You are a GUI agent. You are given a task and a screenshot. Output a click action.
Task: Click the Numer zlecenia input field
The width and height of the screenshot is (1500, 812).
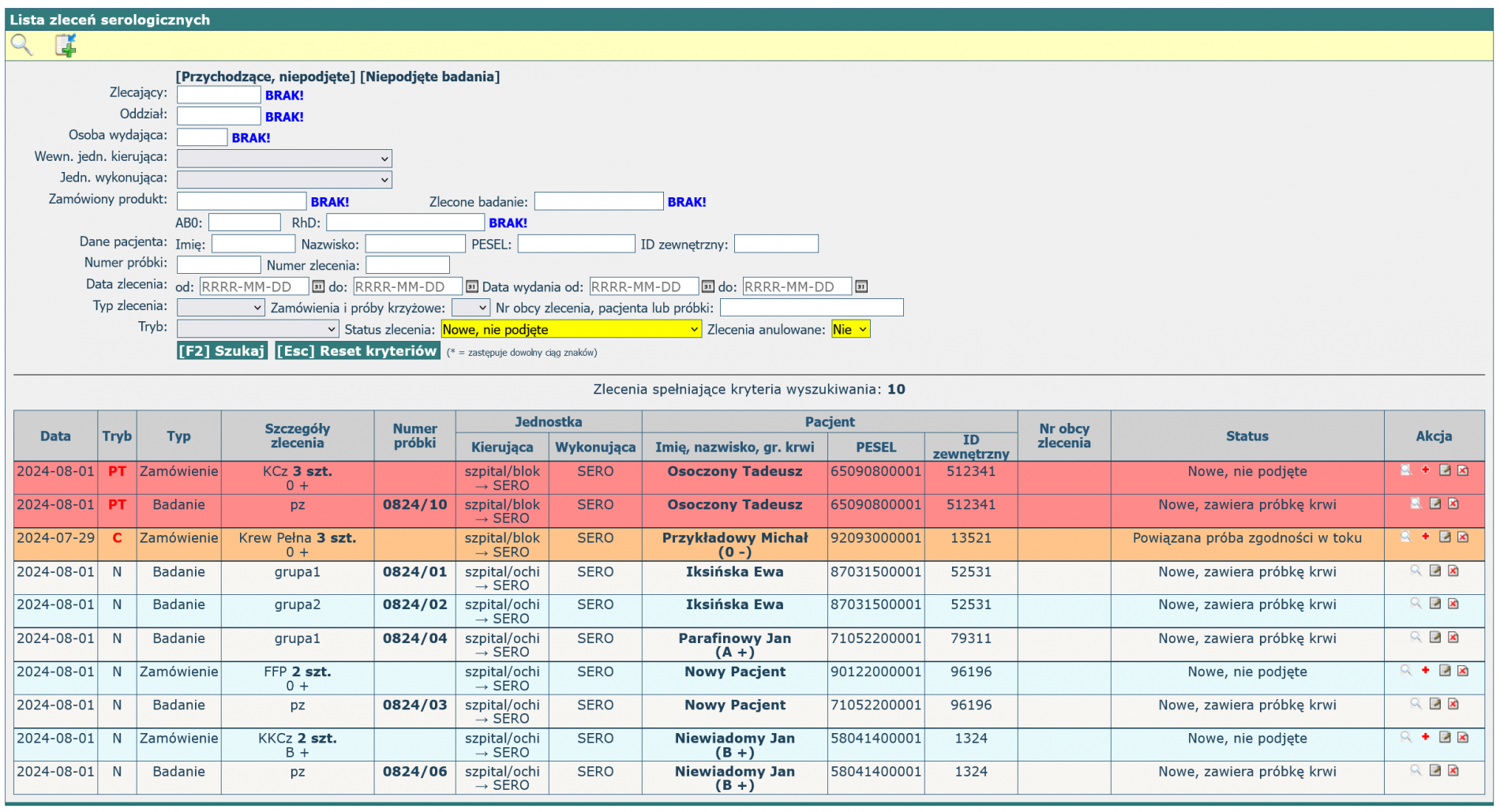[x=408, y=265]
